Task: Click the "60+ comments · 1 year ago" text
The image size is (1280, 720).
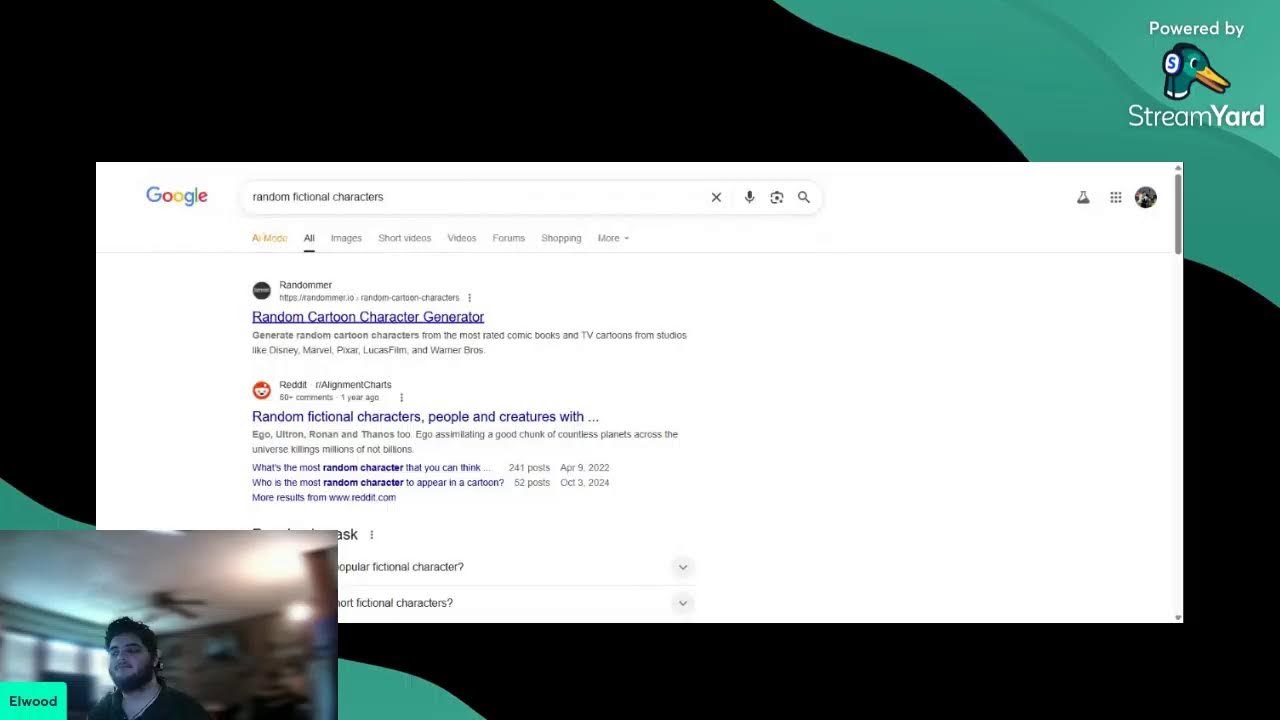Action: (x=329, y=398)
